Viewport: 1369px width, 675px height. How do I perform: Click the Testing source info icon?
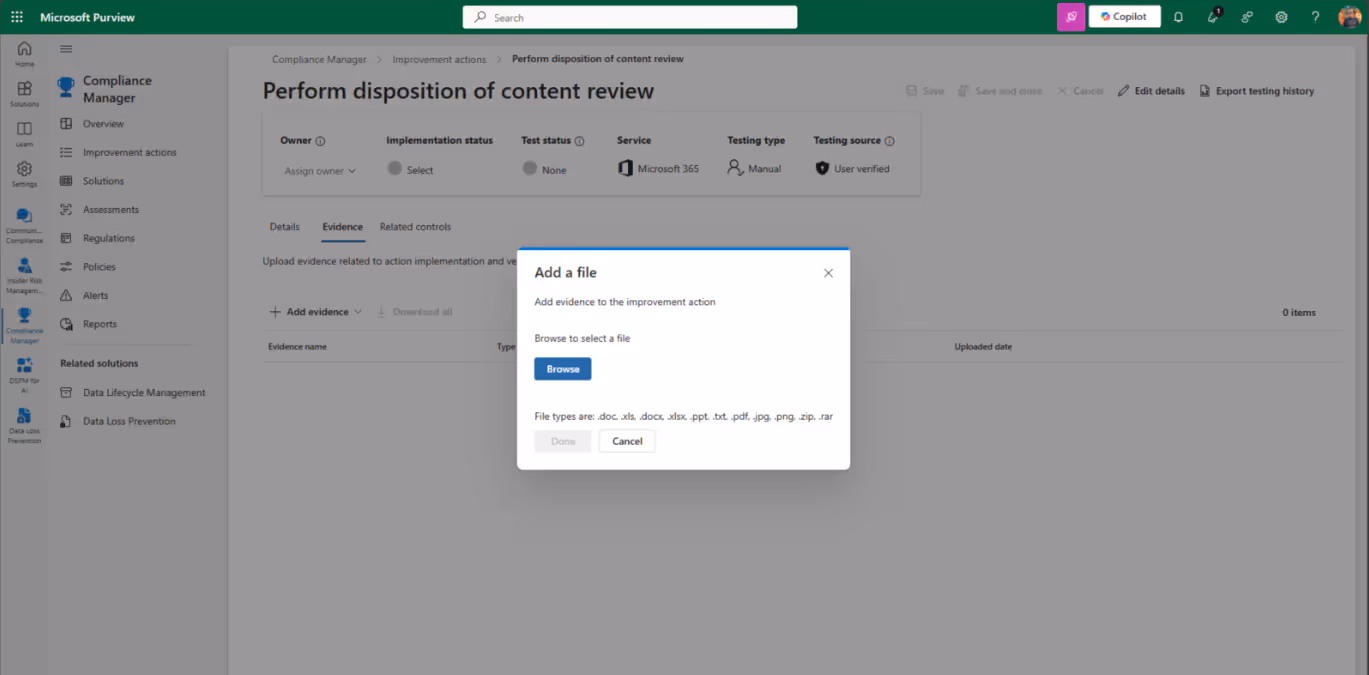889,141
